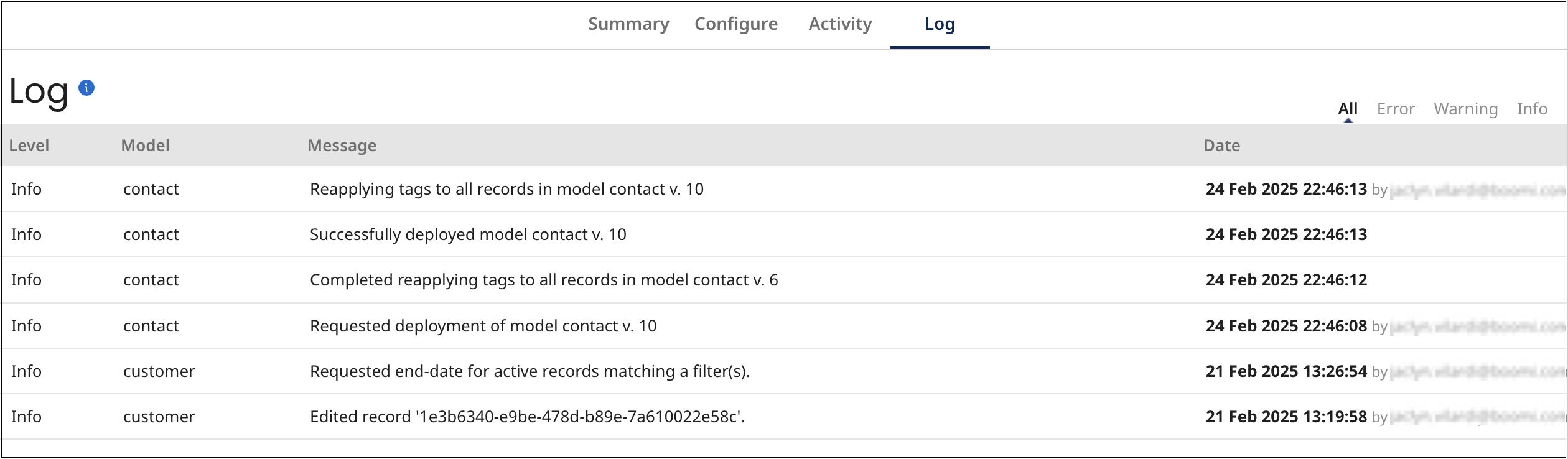The image size is (1568, 459).
Task: Filter log entries by Error
Action: tap(1396, 108)
